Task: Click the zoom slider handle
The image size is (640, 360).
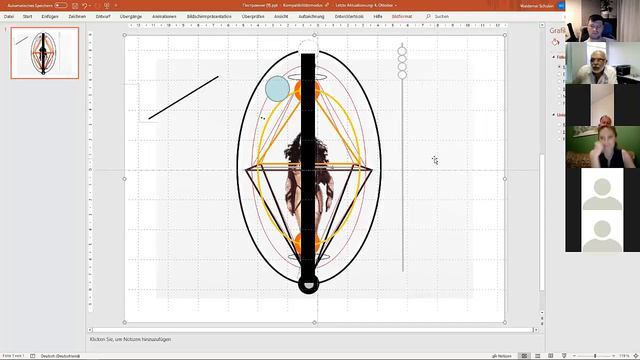Action: pyautogui.click(x=595, y=356)
